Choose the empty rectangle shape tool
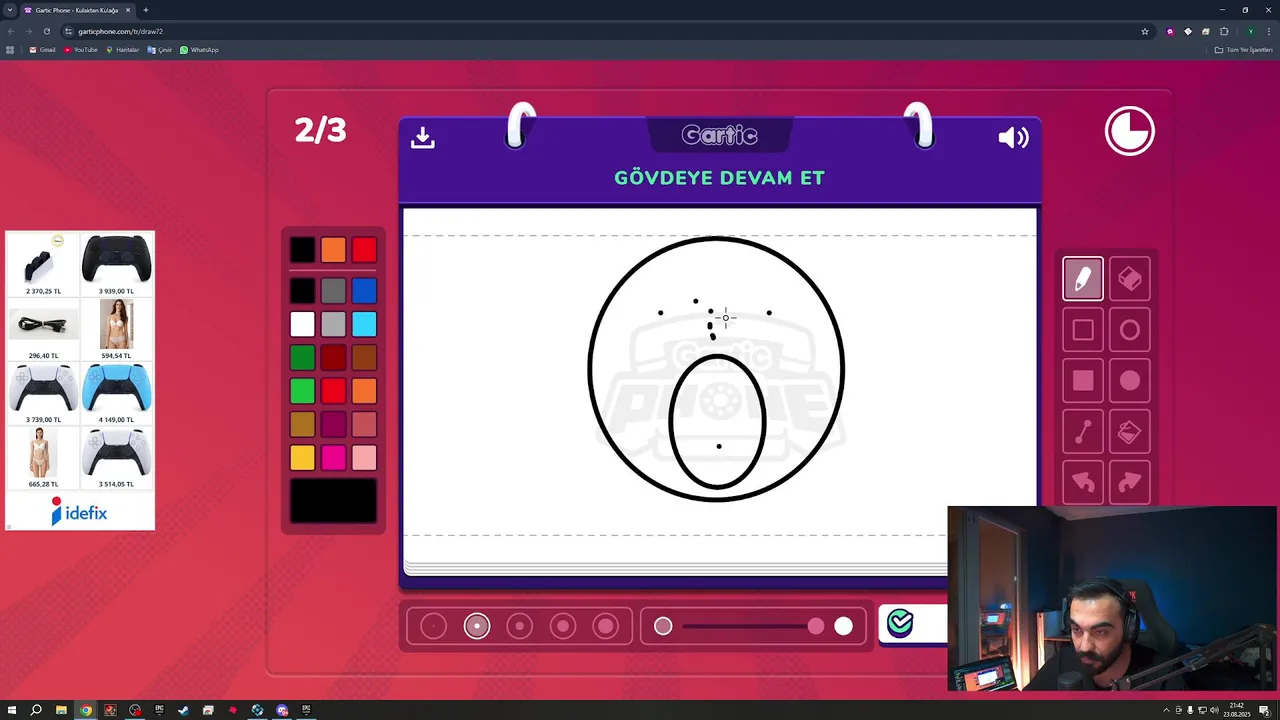The image size is (1280, 720). tap(1083, 330)
